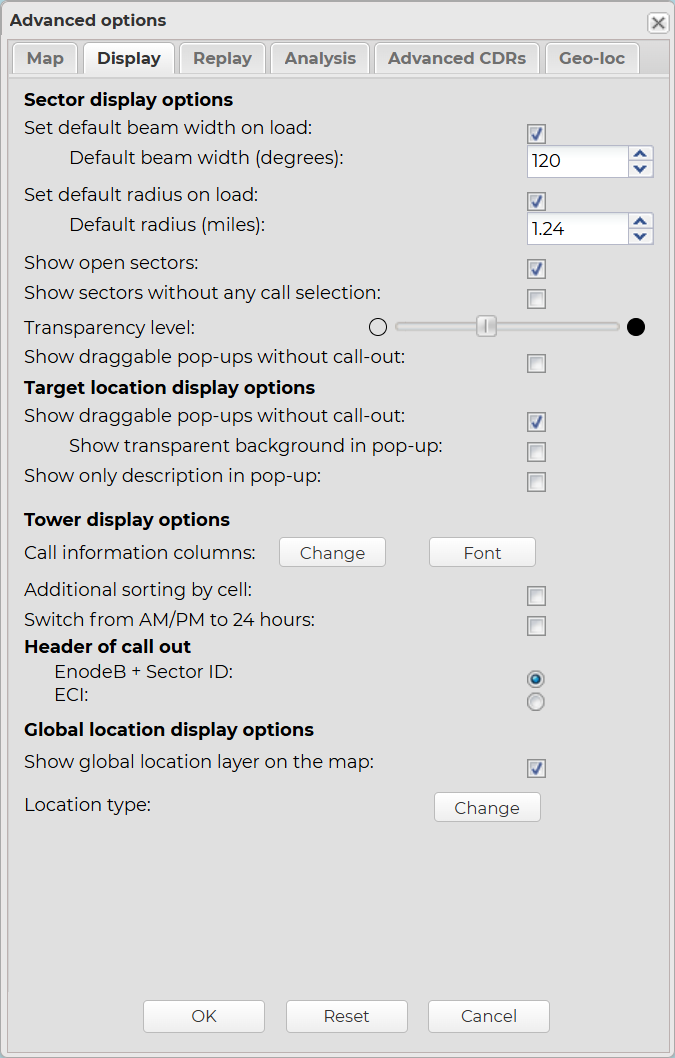Choose EnodeB + Sector ID radio button
The height and width of the screenshot is (1058, 675).
(x=536, y=679)
